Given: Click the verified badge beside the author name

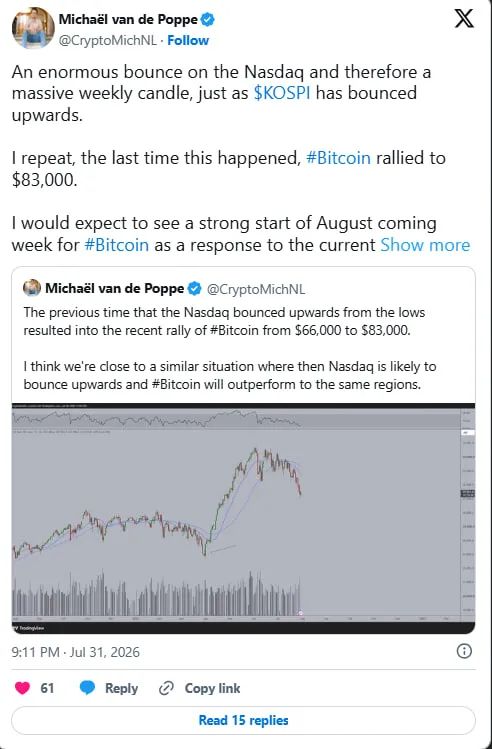Looking at the screenshot, I should 208,20.
